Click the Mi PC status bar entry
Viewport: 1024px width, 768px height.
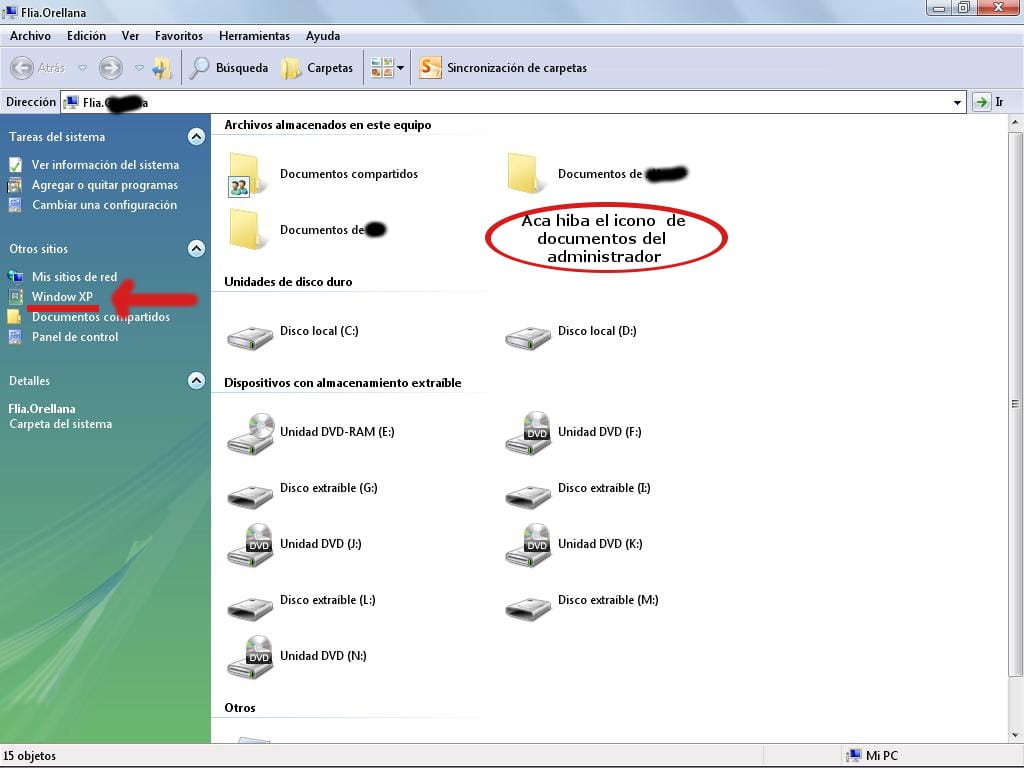(x=872, y=756)
